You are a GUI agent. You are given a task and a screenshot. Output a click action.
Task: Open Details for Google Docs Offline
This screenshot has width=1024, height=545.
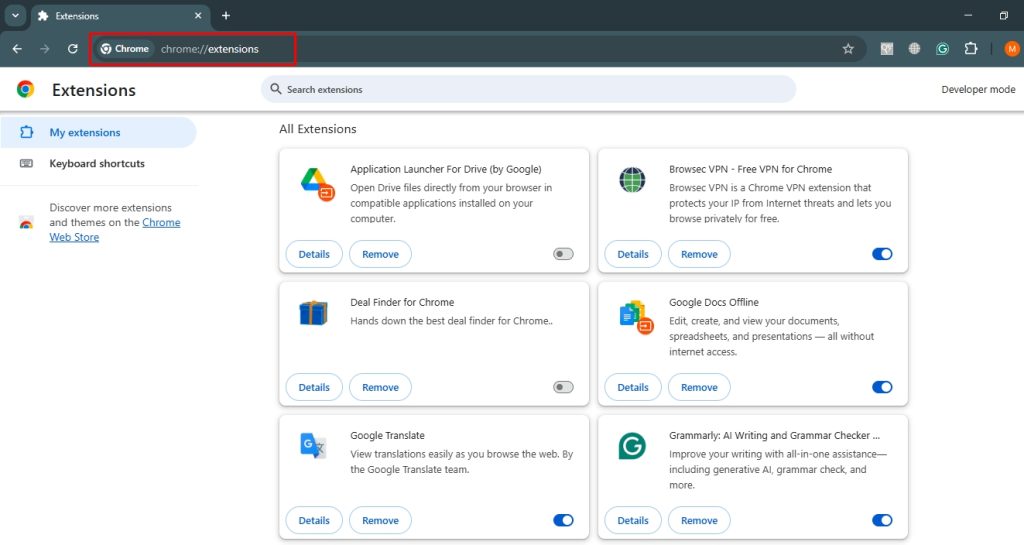tap(633, 387)
